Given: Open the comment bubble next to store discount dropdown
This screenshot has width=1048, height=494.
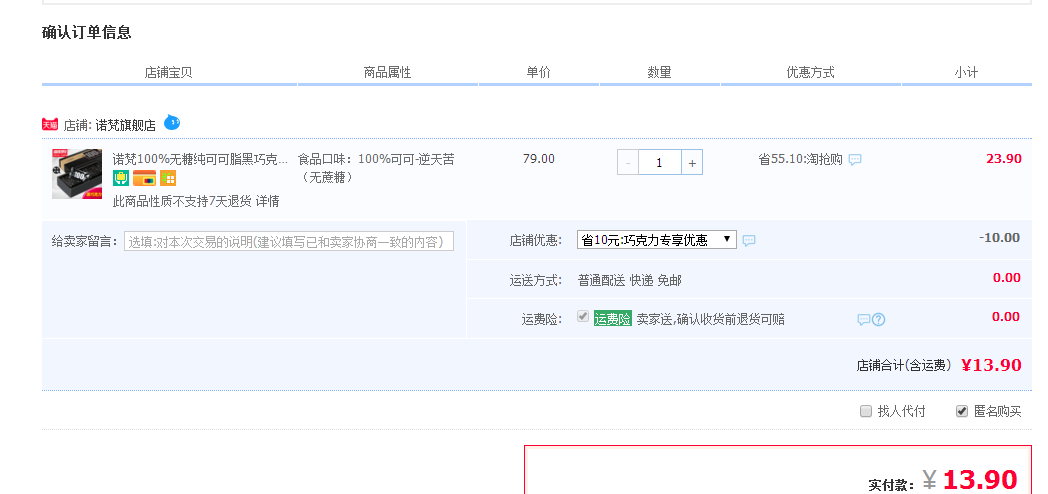Looking at the screenshot, I should (x=749, y=241).
